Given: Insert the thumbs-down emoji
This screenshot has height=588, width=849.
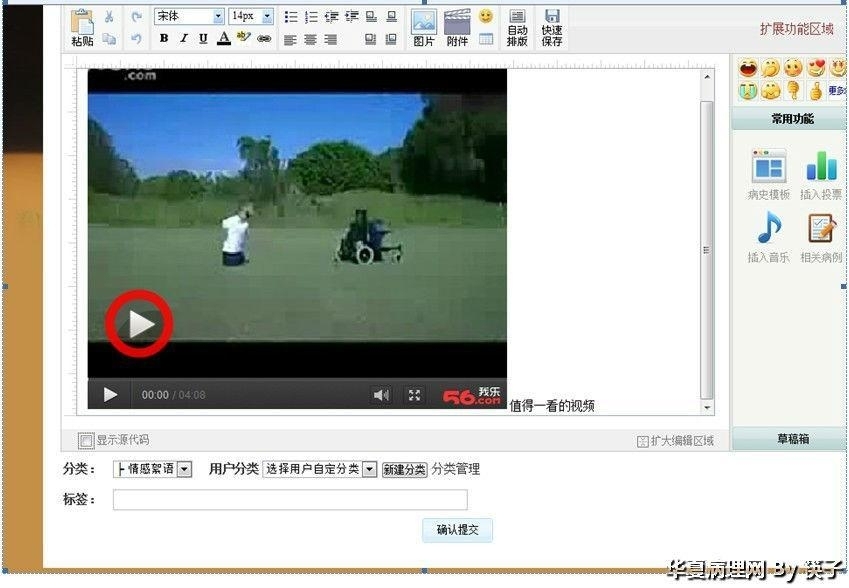Looking at the screenshot, I should (793, 90).
